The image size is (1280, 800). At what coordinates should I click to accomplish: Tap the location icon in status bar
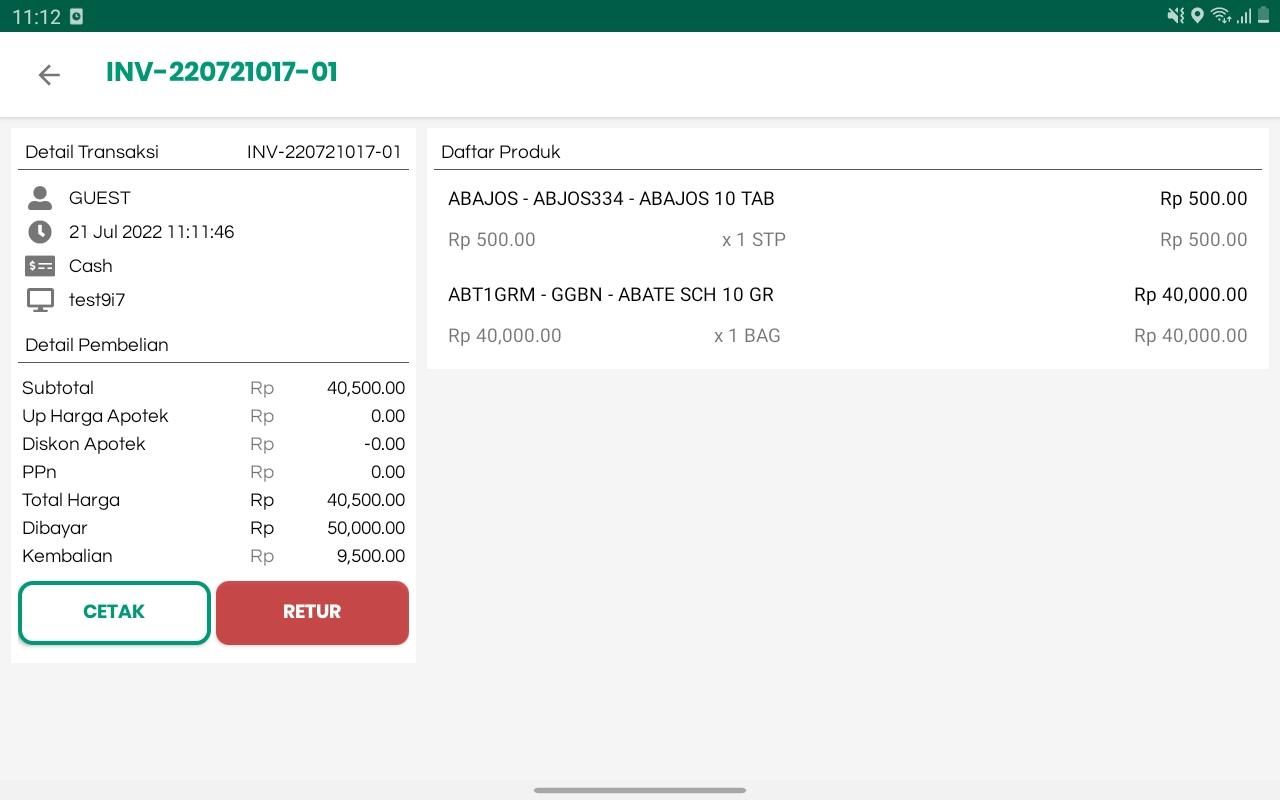(1197, 15)
